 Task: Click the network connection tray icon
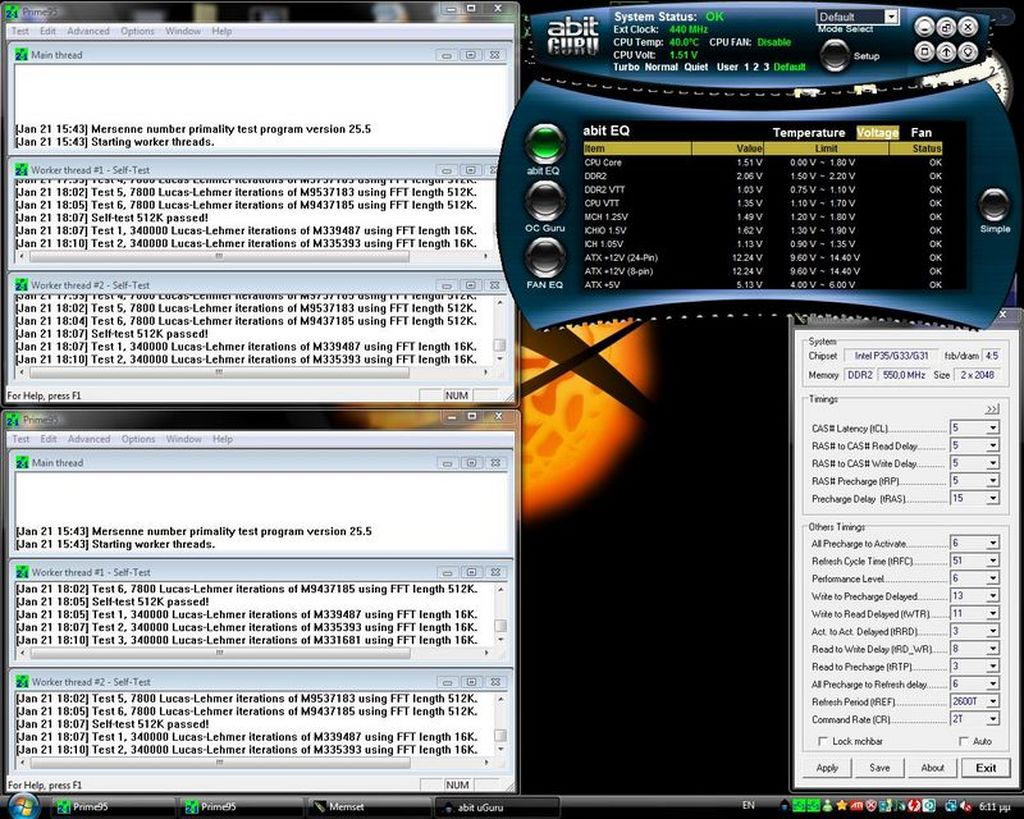pyautogui.click(x=951, y=806)
